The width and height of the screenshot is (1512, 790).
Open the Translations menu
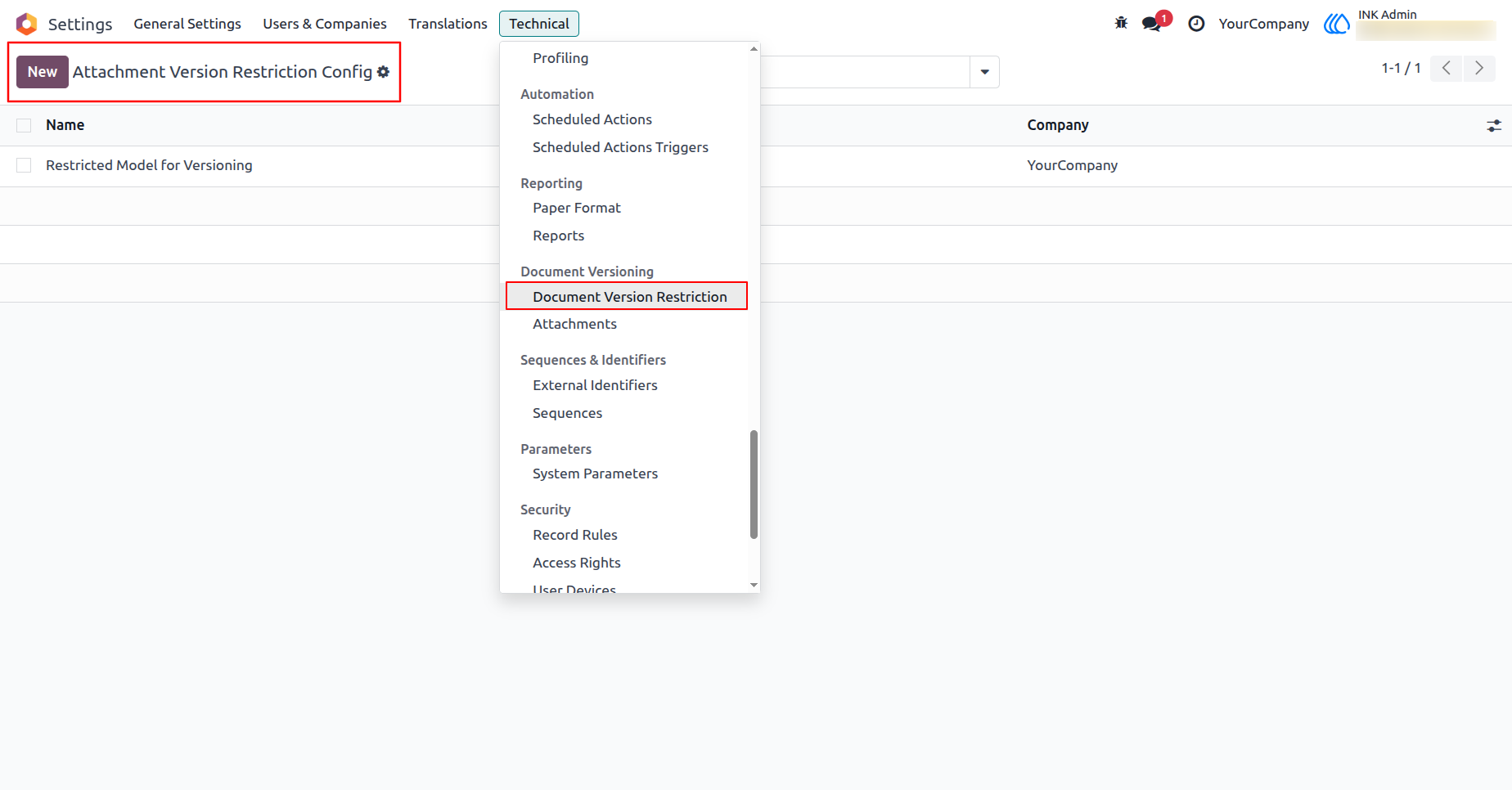pyautogui.click(x=448, y=24)
